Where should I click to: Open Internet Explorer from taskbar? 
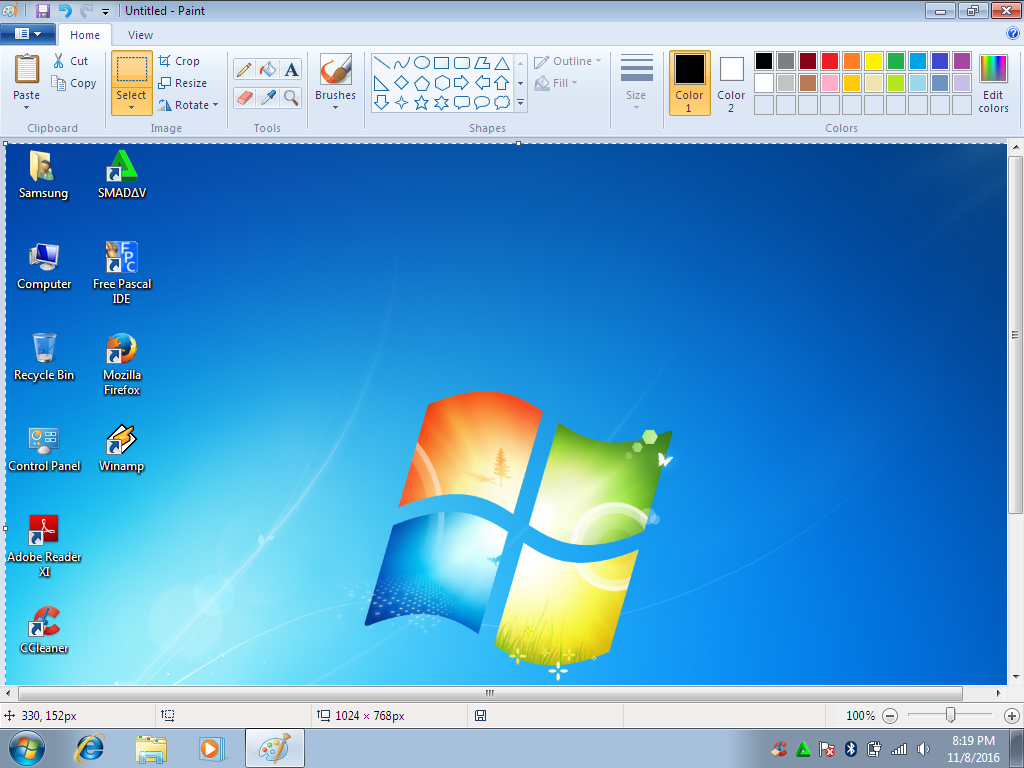pyautogui.click(x=89, y=748)
